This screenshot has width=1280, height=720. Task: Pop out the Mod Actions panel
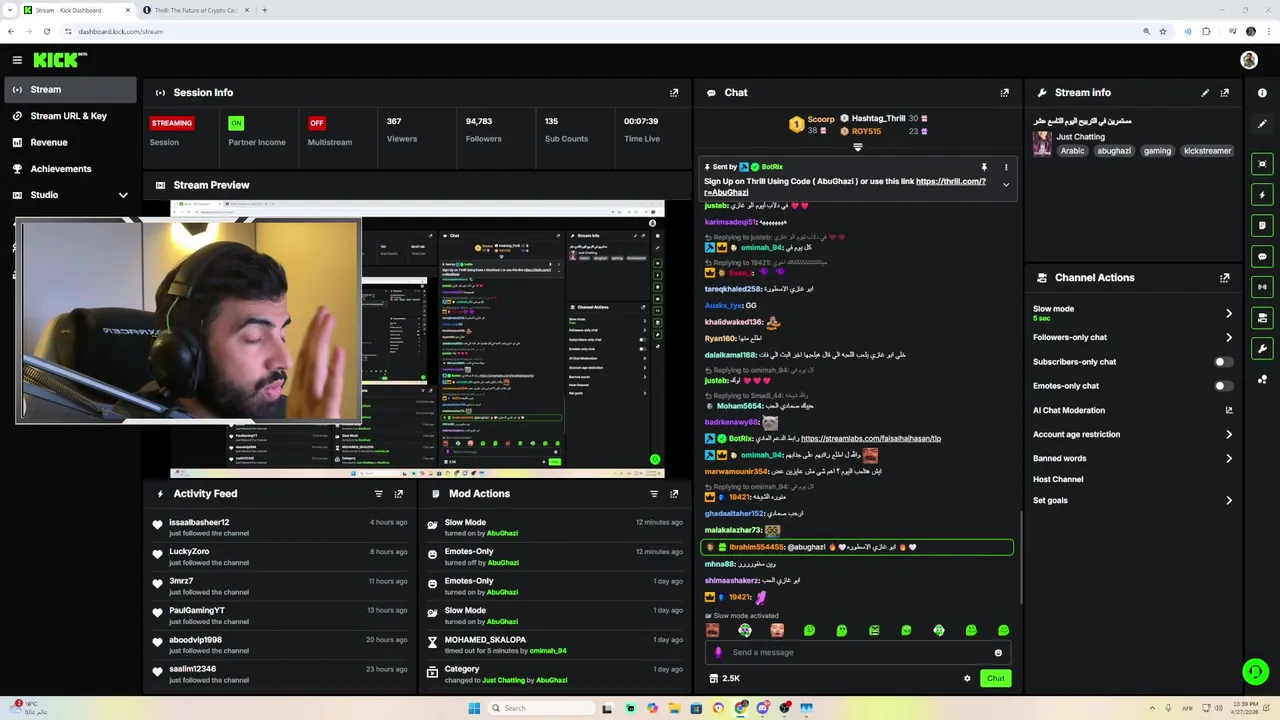click(x=674, y=494)
